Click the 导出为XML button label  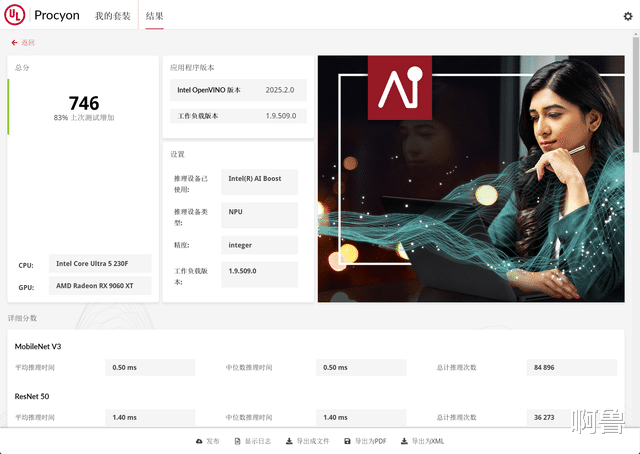[428, 441]
